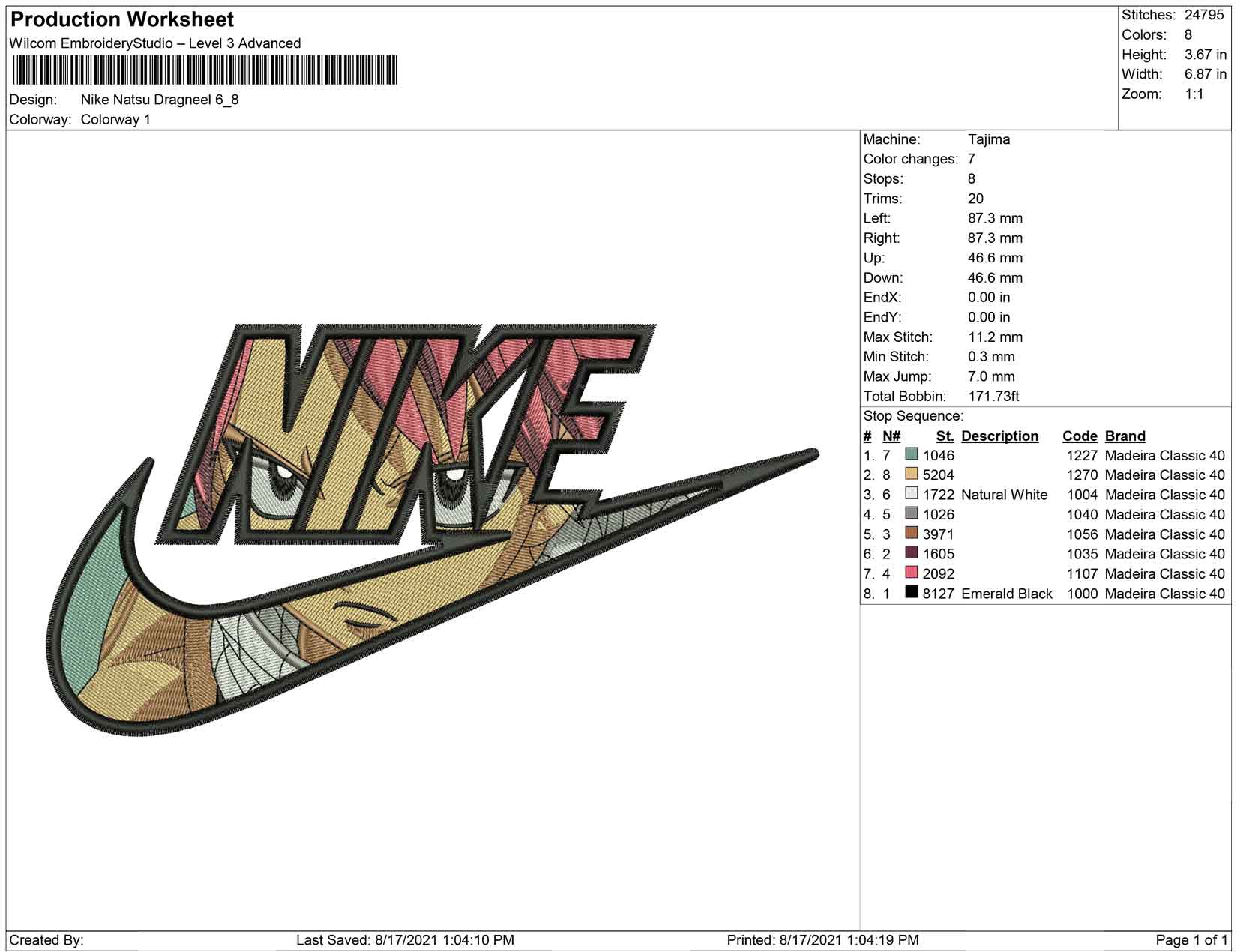Click the 'Description' column header
1237x952 pixels.
coord(1000,436)
